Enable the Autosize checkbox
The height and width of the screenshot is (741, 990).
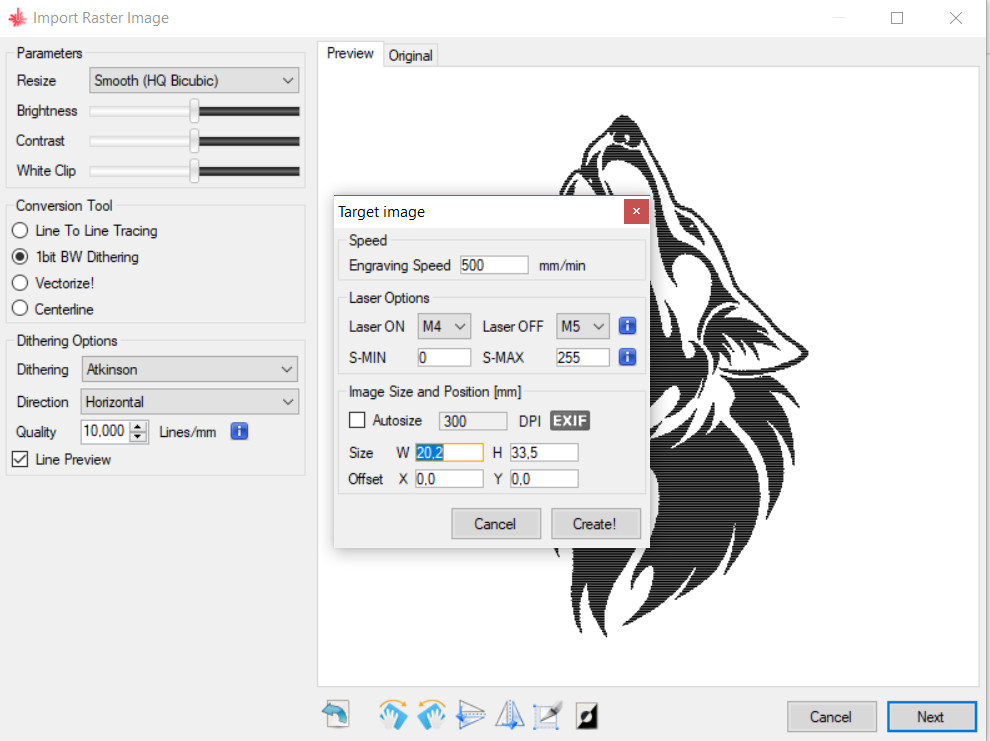tap(357, 420)
